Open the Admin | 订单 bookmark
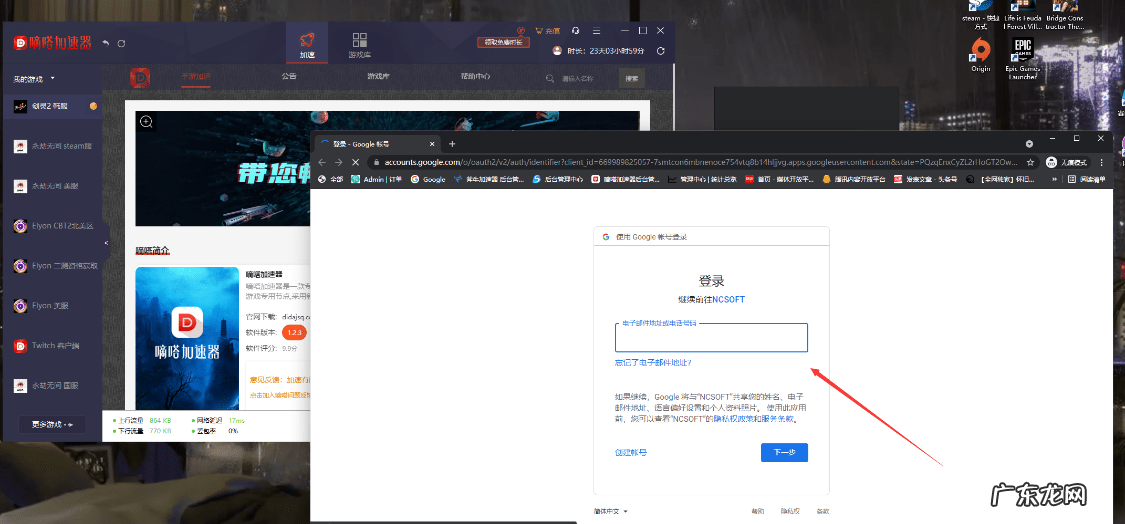1125x524 pixels. click(x=376, y=179)
